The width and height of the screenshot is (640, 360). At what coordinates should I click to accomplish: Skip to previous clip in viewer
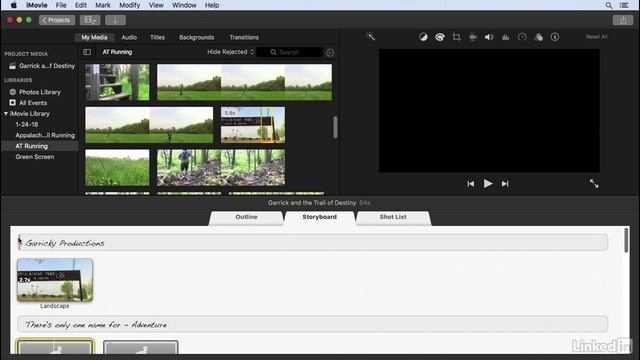(471, 184)
